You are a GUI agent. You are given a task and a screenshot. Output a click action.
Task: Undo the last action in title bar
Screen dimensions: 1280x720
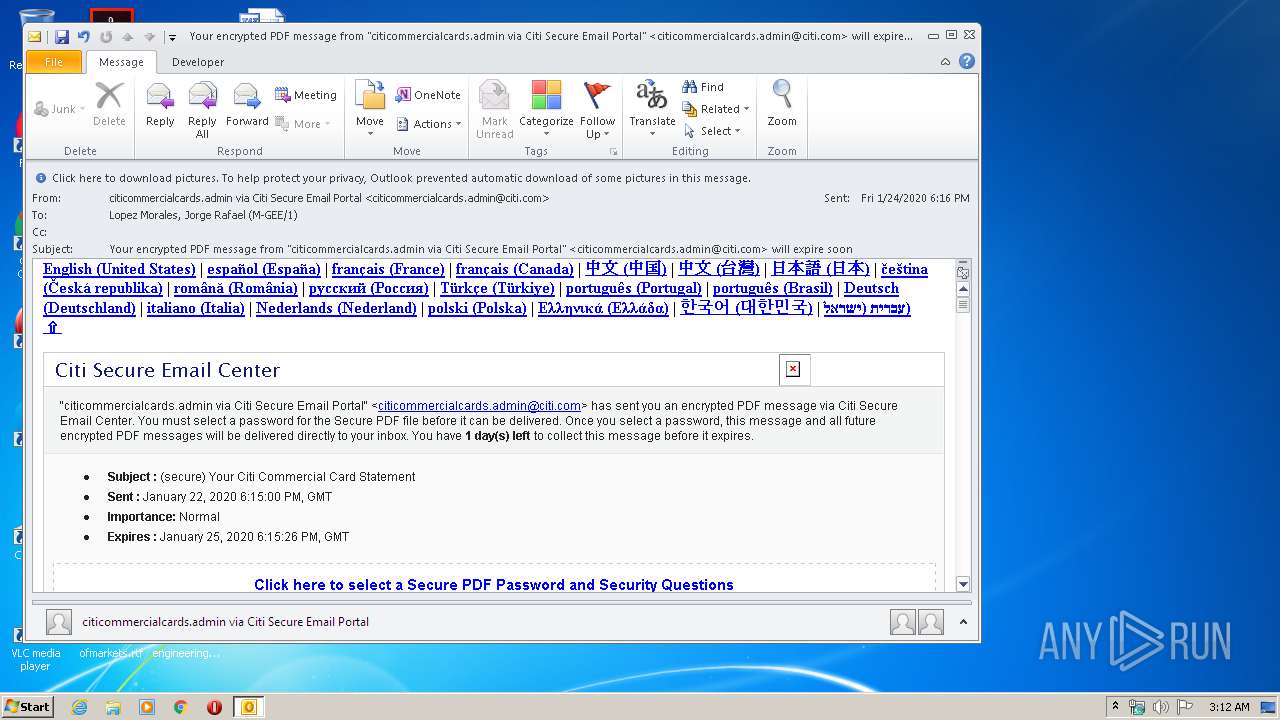click(x=84, y=37)
